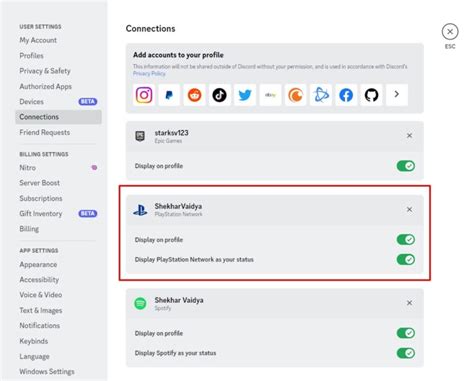Open Server Boost settings
474x381 pixels.
[x=58, y=183]
